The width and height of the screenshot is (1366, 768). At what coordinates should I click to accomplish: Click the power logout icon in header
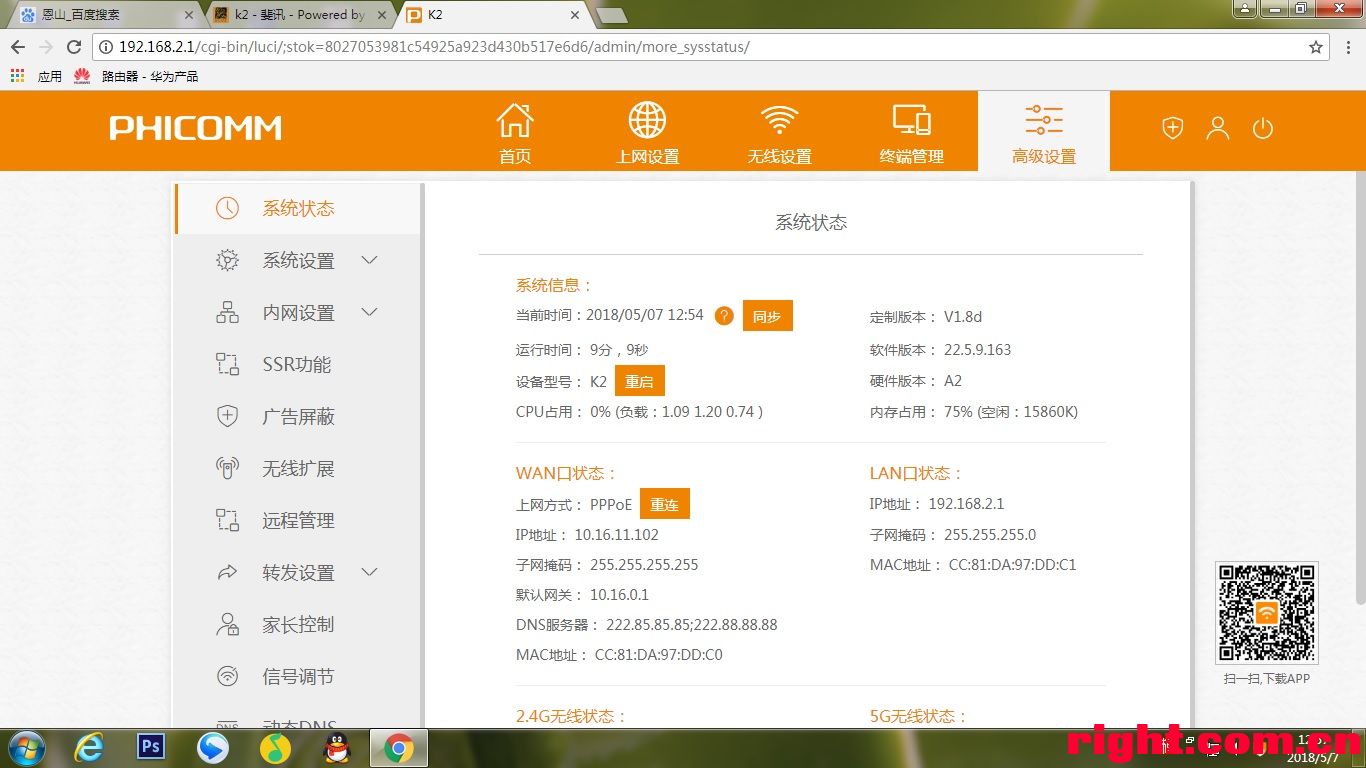point(1263,128)
